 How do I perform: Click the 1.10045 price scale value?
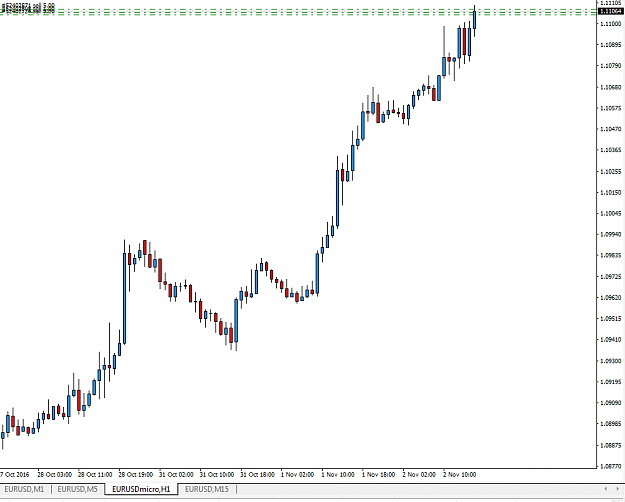click(611, 214)
